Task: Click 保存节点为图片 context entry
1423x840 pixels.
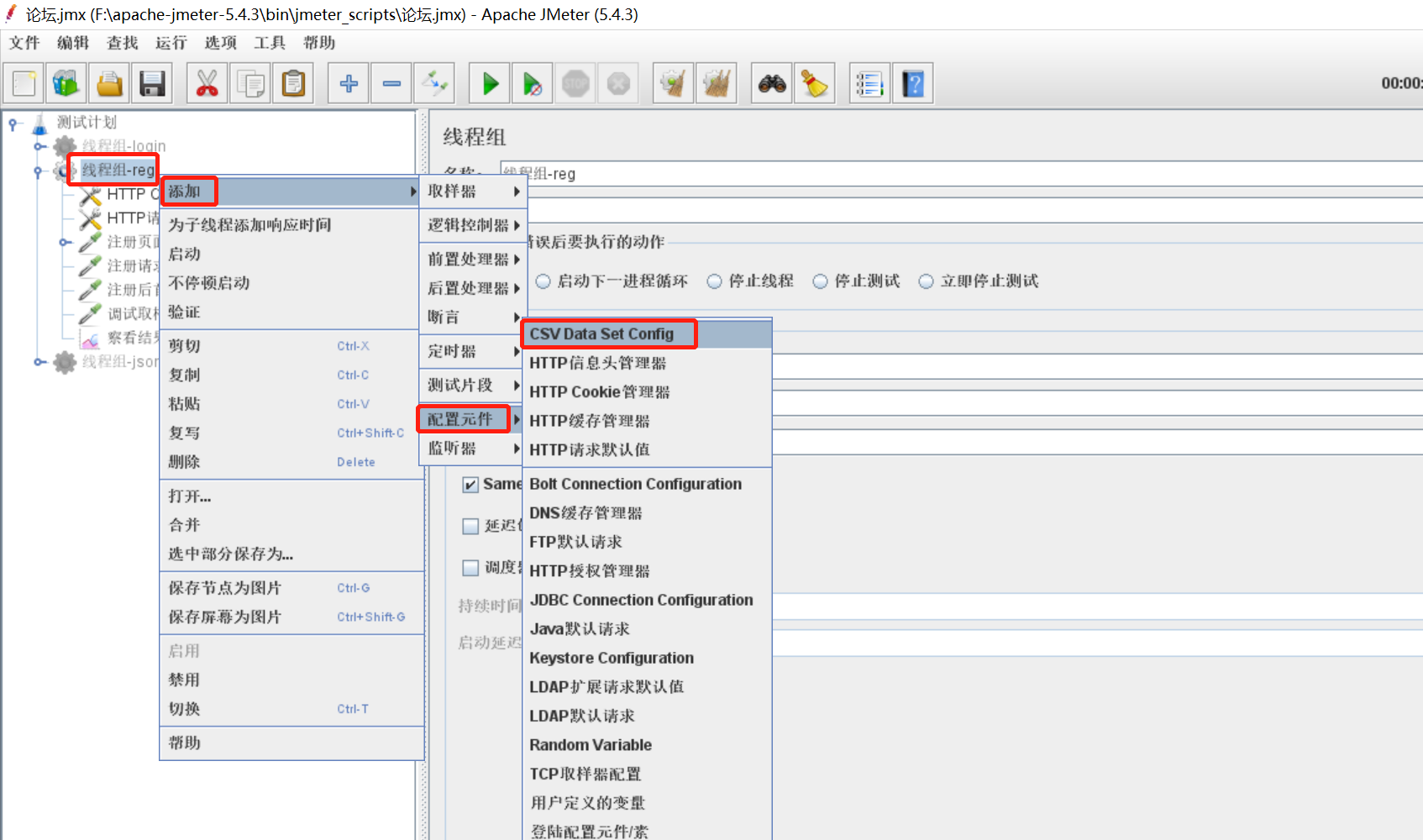Action: 291,588
